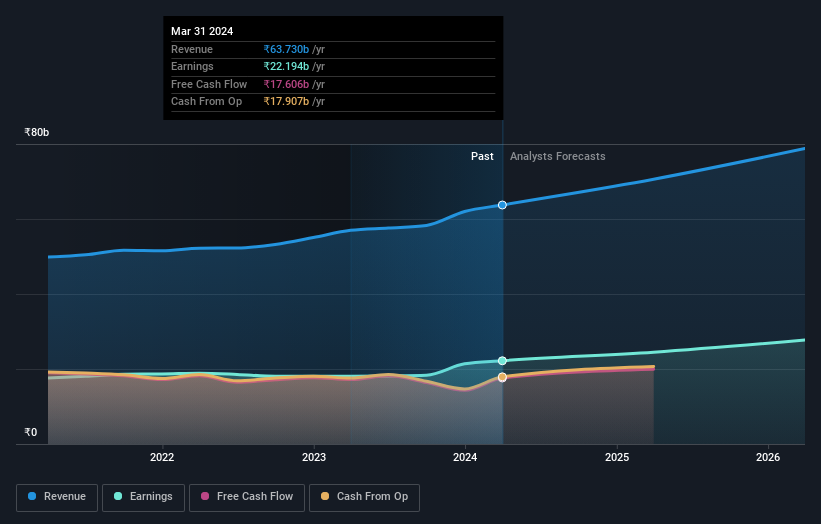Viewport: 821px width, 524px height.
Task: Toggle the Free Cash Flow legend button
Action: coord(247,497)
